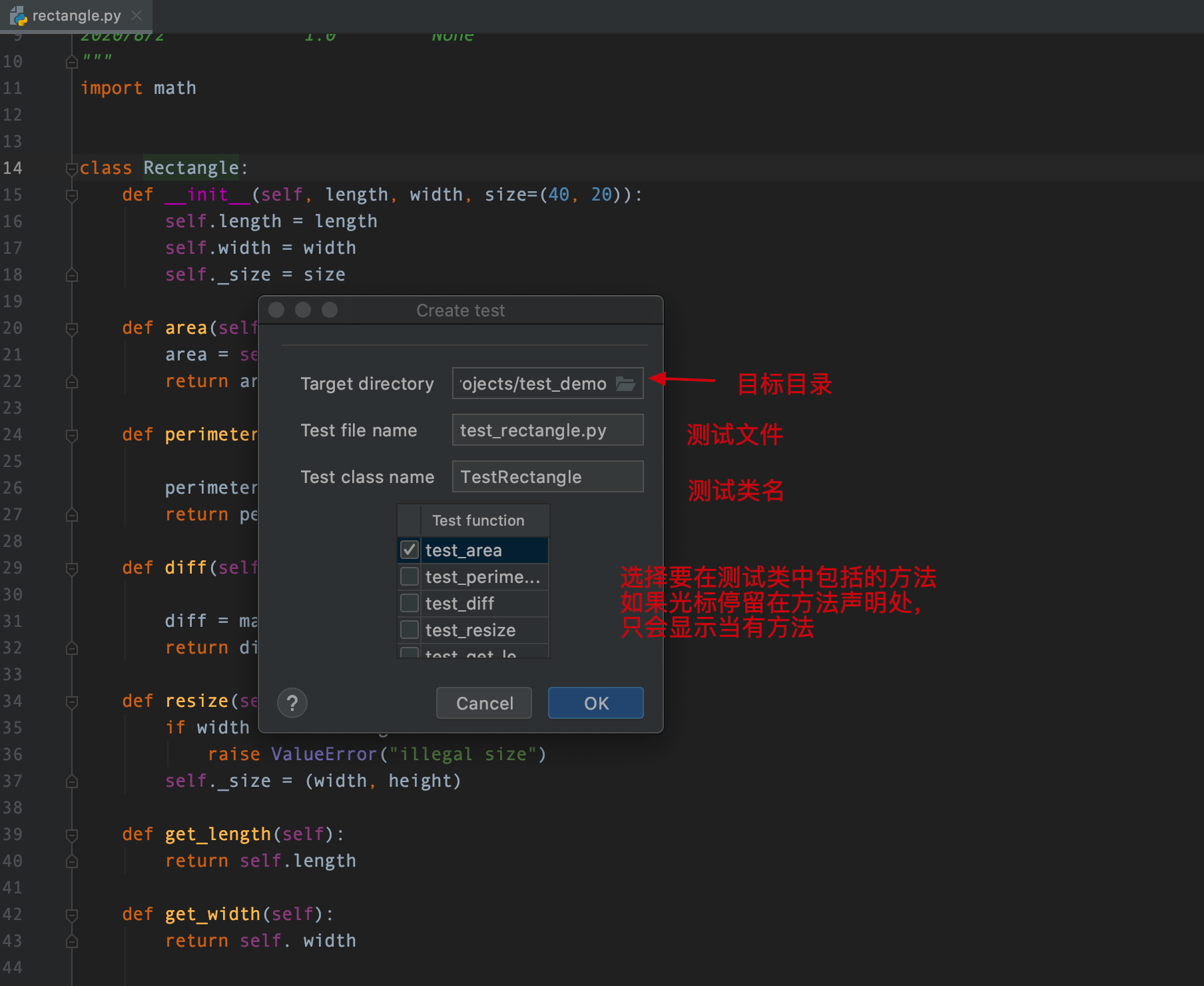Tick the test_diff checkbox
The width and height of the screenshot is (1204, 986).
point(410,603)
